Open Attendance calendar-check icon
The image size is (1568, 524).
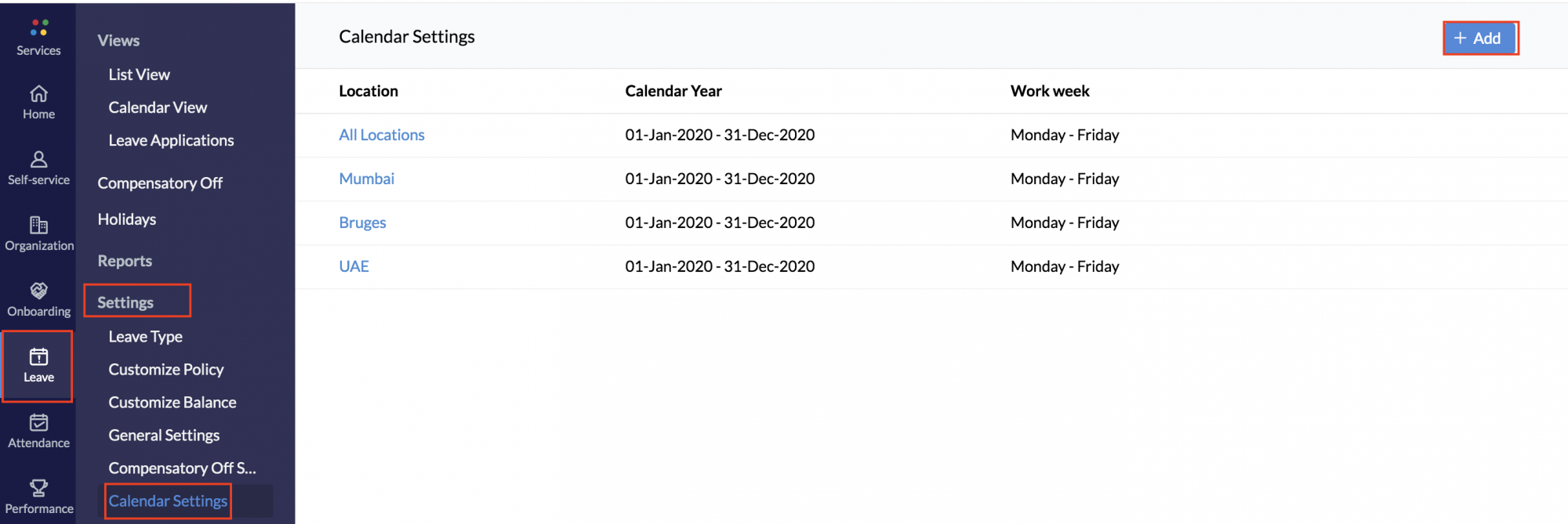(38, 423)
